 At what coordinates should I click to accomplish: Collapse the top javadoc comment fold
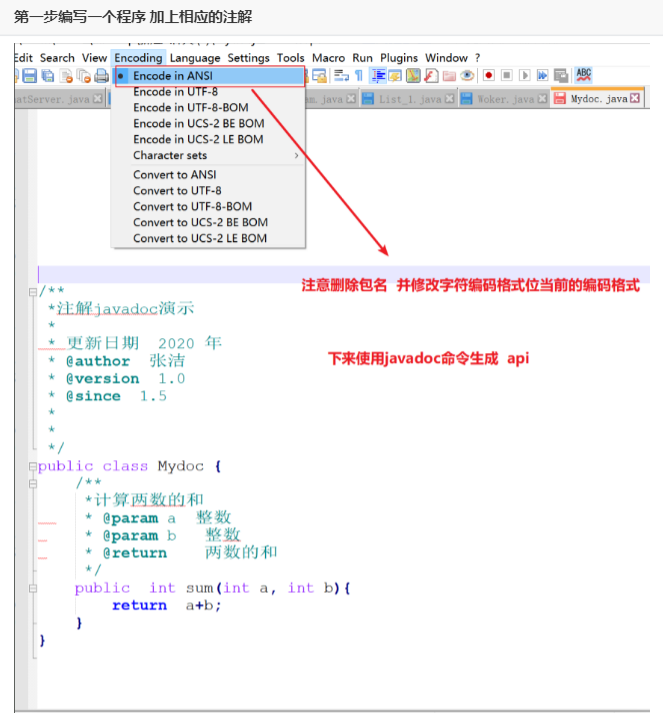pos(32,291)
